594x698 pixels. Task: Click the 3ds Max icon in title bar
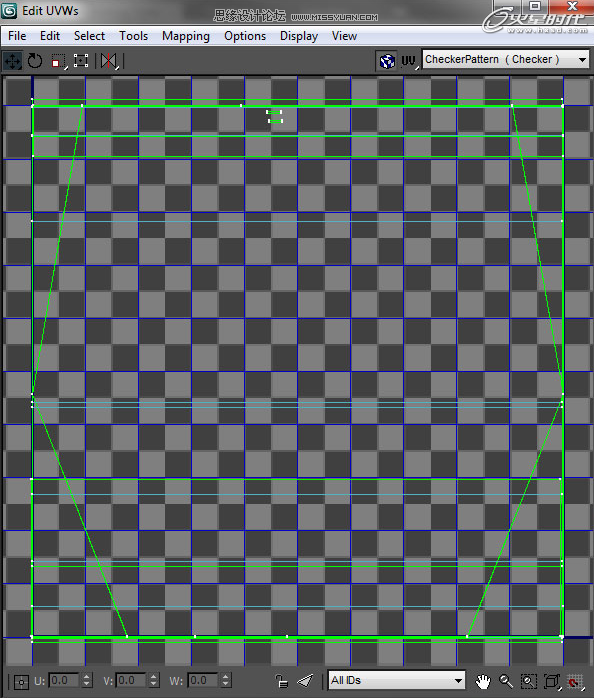[x=9, y=11]
